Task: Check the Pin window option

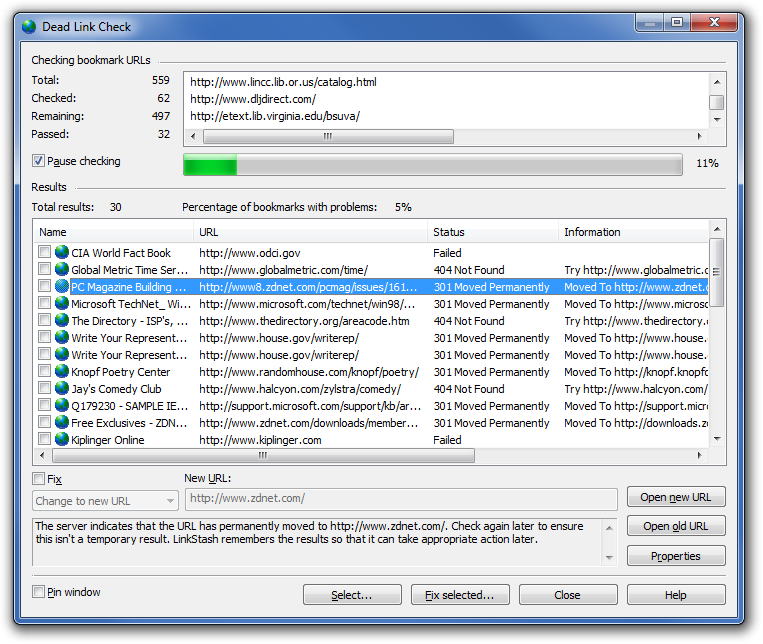Action: 39,592
